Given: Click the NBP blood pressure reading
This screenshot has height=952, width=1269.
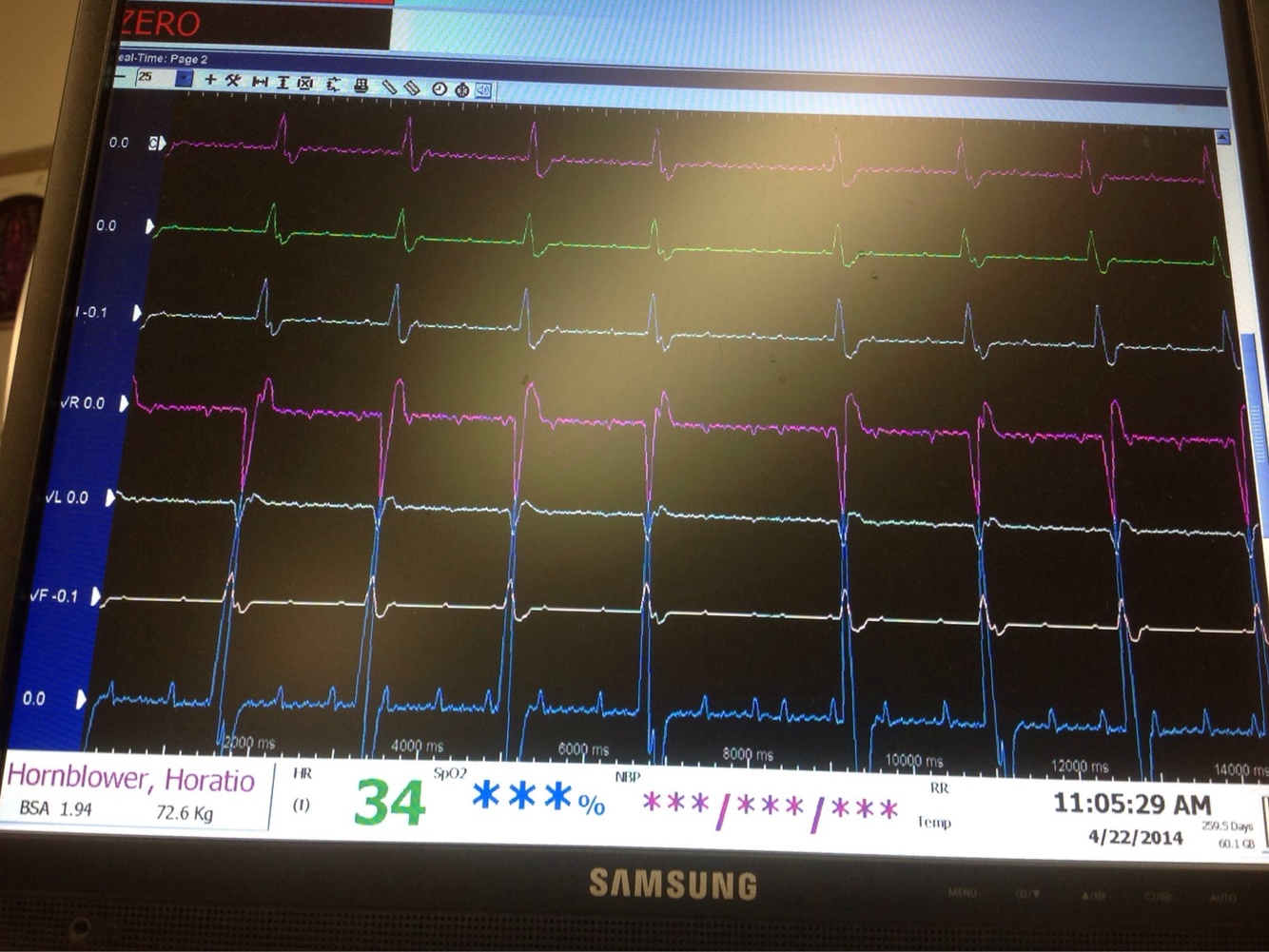Looking at the screenshot, I should pyautogui.click(x=771, y=809).
